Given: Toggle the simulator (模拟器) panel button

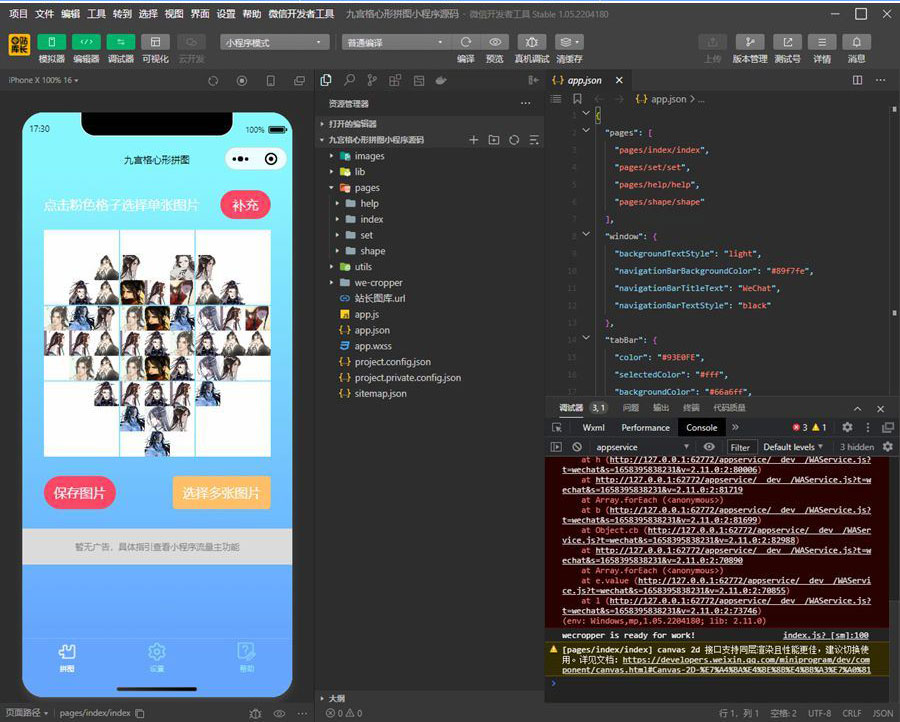Looking at the screenshot, I should coord(51,42).
